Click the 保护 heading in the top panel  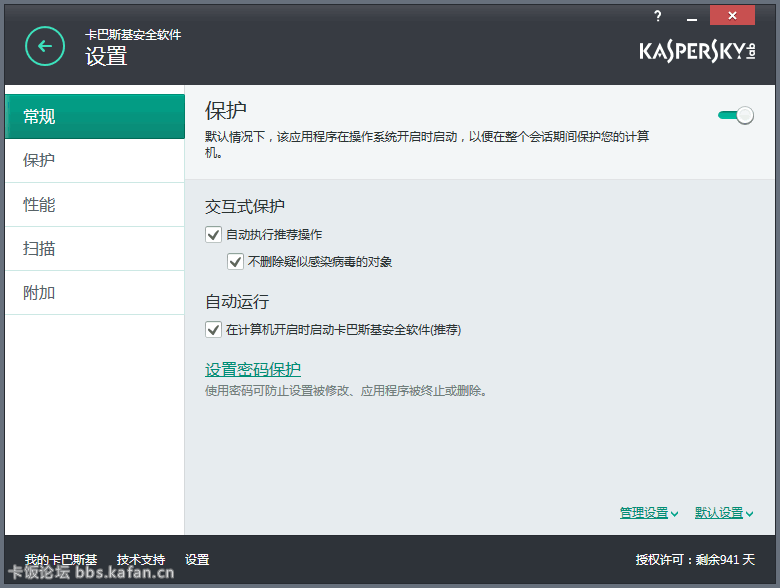coord(225,110)
